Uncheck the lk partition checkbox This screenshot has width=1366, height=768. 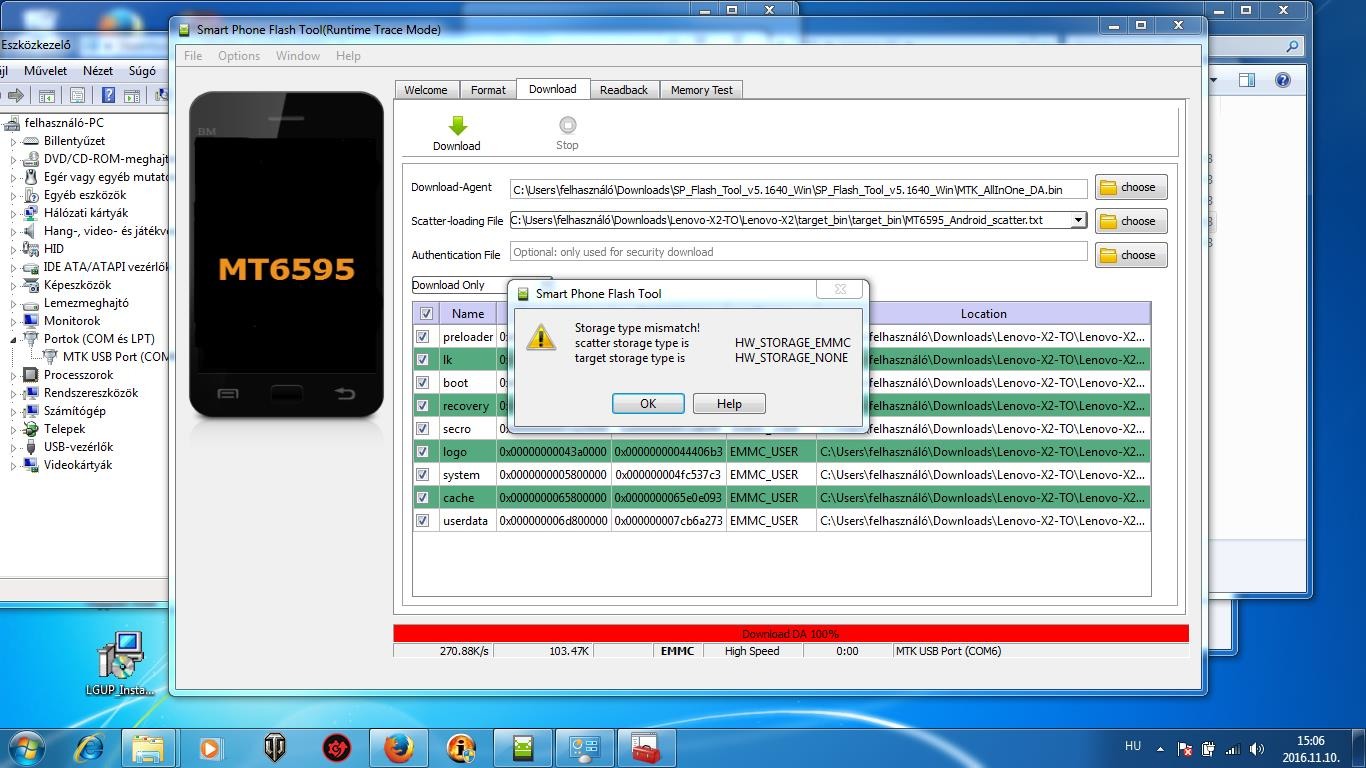tap(423, 360)
